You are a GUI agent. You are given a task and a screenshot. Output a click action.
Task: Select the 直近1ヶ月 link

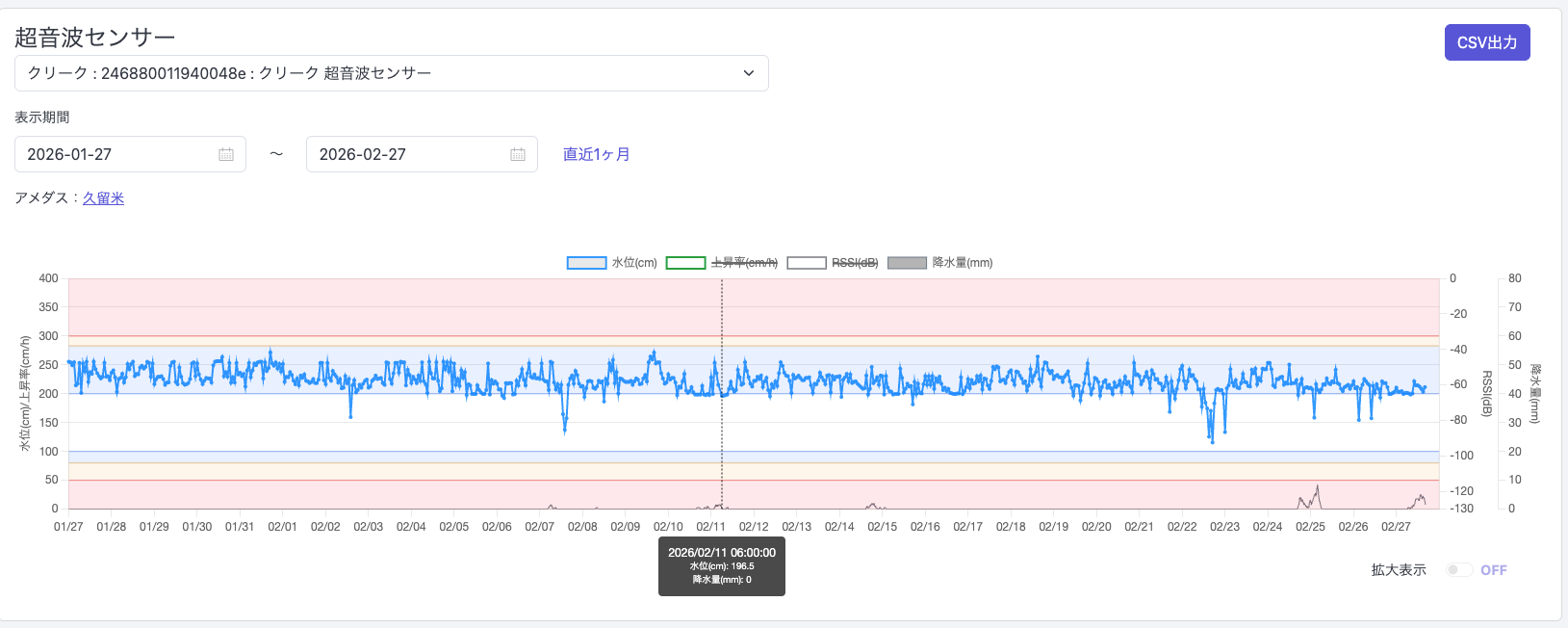[596, 154]
